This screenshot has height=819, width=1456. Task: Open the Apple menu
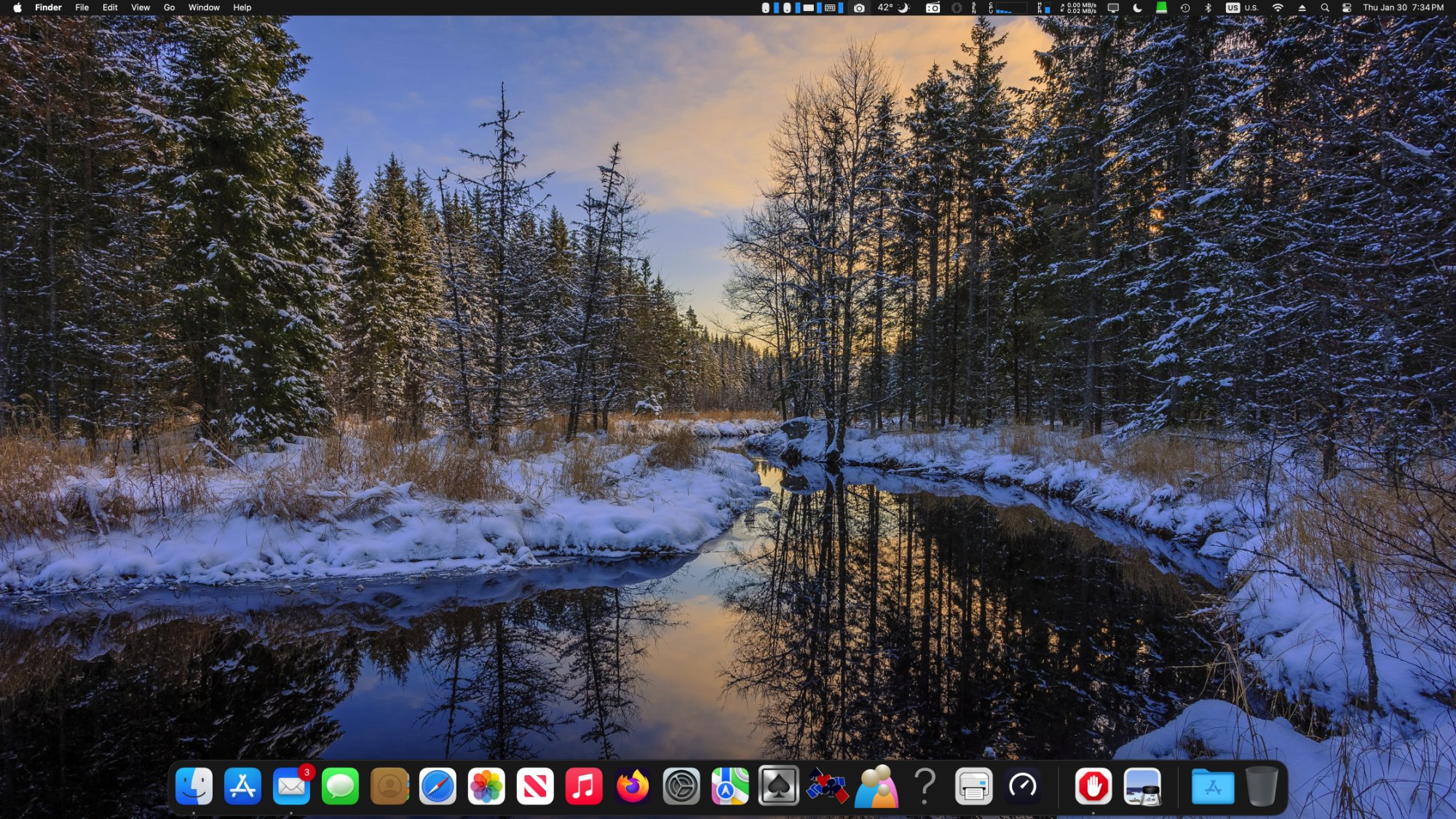(17, 7)
